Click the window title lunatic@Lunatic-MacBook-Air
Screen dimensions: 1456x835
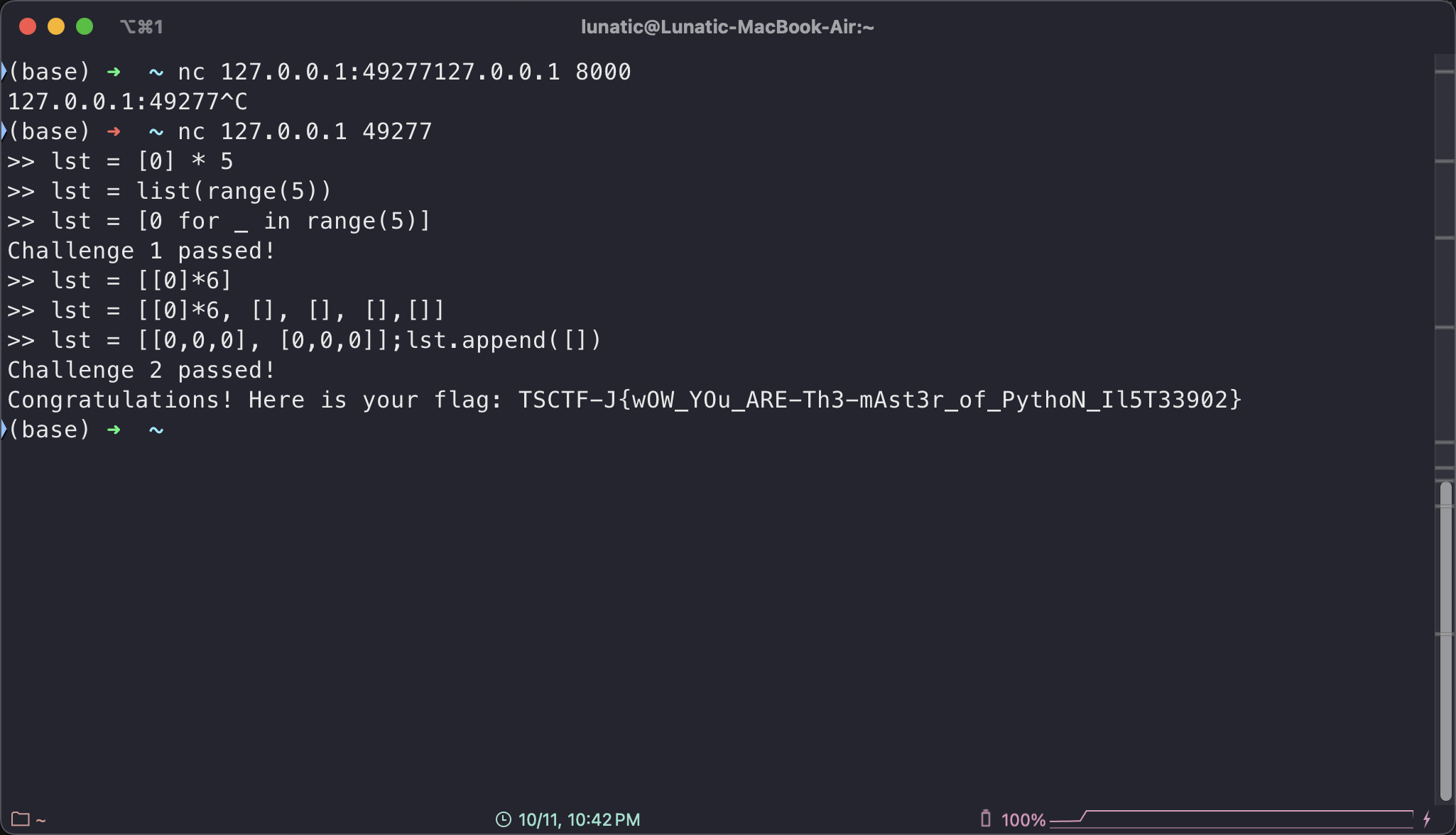(727, 27)
